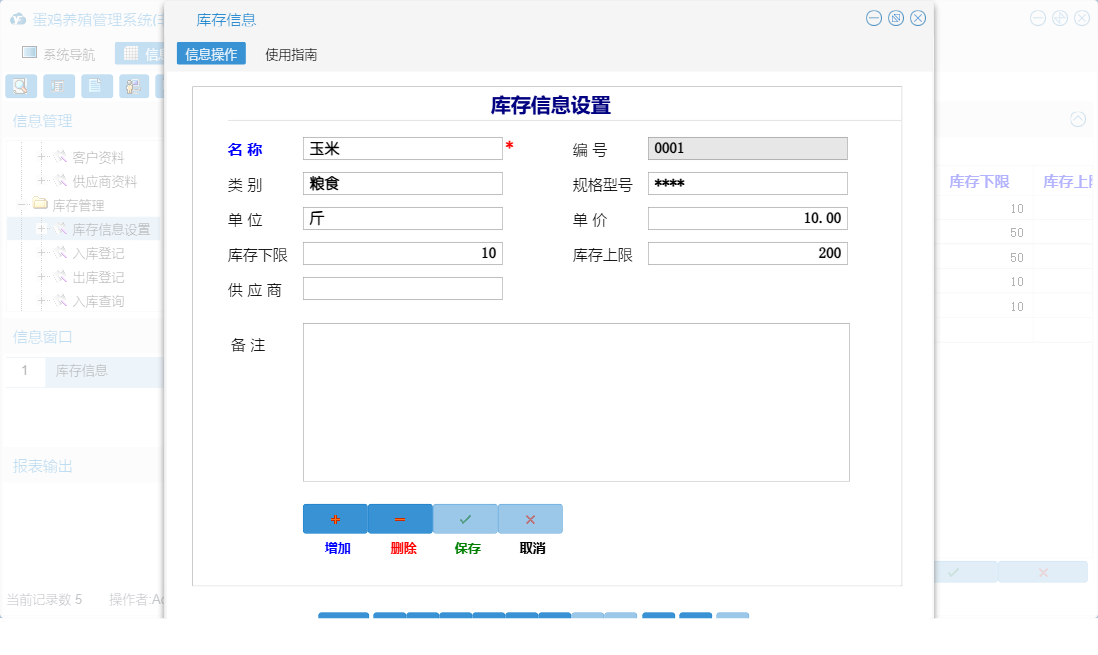Viewport: 1098px width, 655px height.
Task: Select the 信息操作 tab
Action: click(210, 51)
